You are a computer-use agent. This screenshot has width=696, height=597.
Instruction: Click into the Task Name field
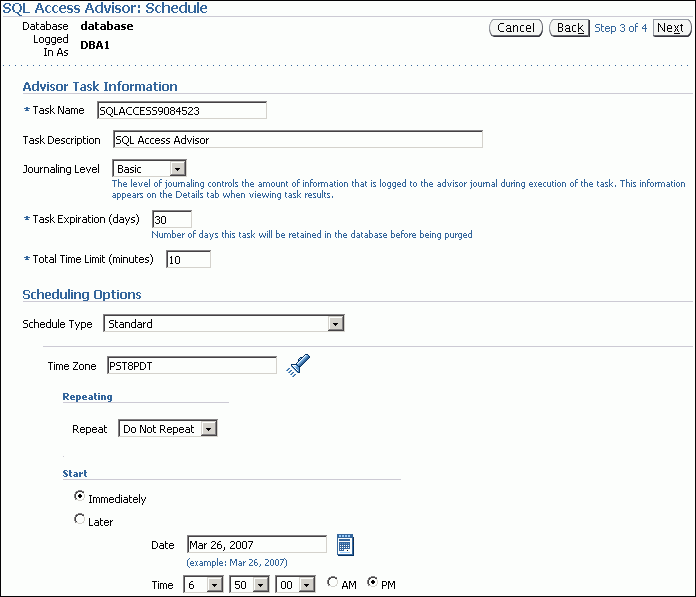[181, 110]
